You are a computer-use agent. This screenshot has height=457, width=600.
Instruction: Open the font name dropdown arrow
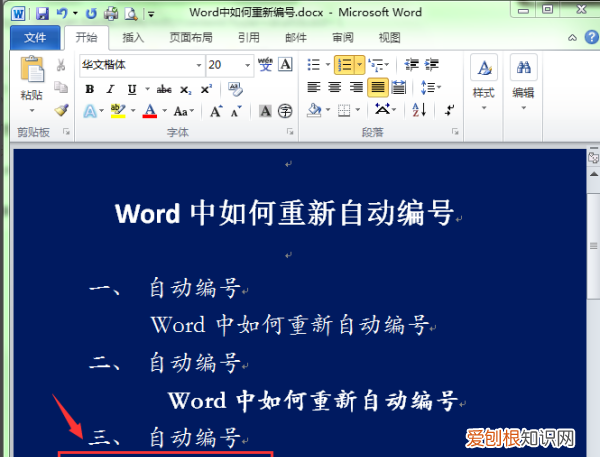[x=199, y=65]
